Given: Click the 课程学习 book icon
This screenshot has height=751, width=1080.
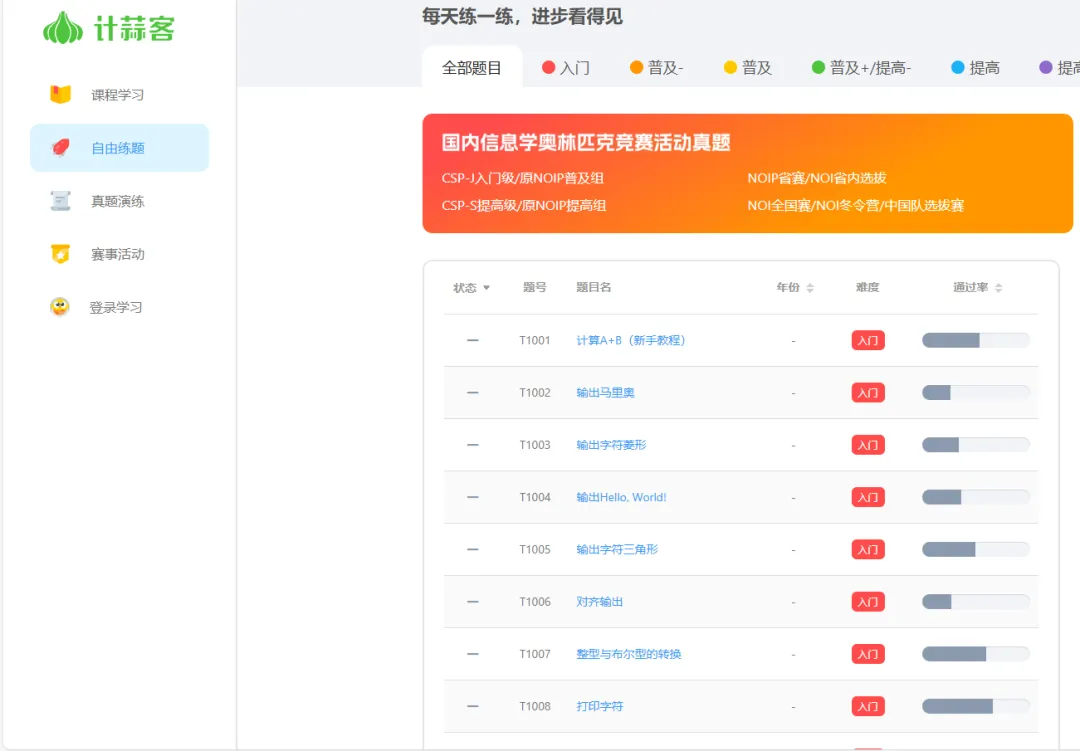Looking at the screenshot, I should tap(61, 94).
